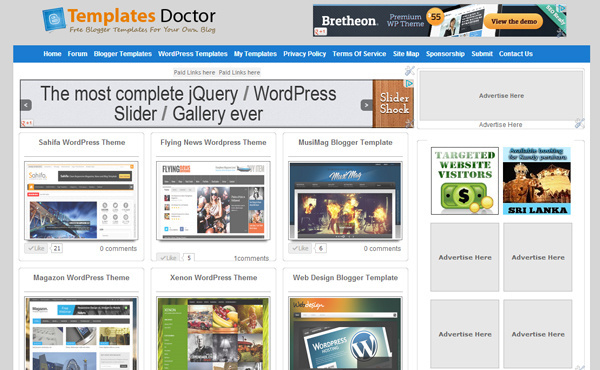The image size is (600, 370).
Task: Open the Contact Us page
Action: click(x=515, y=54)
